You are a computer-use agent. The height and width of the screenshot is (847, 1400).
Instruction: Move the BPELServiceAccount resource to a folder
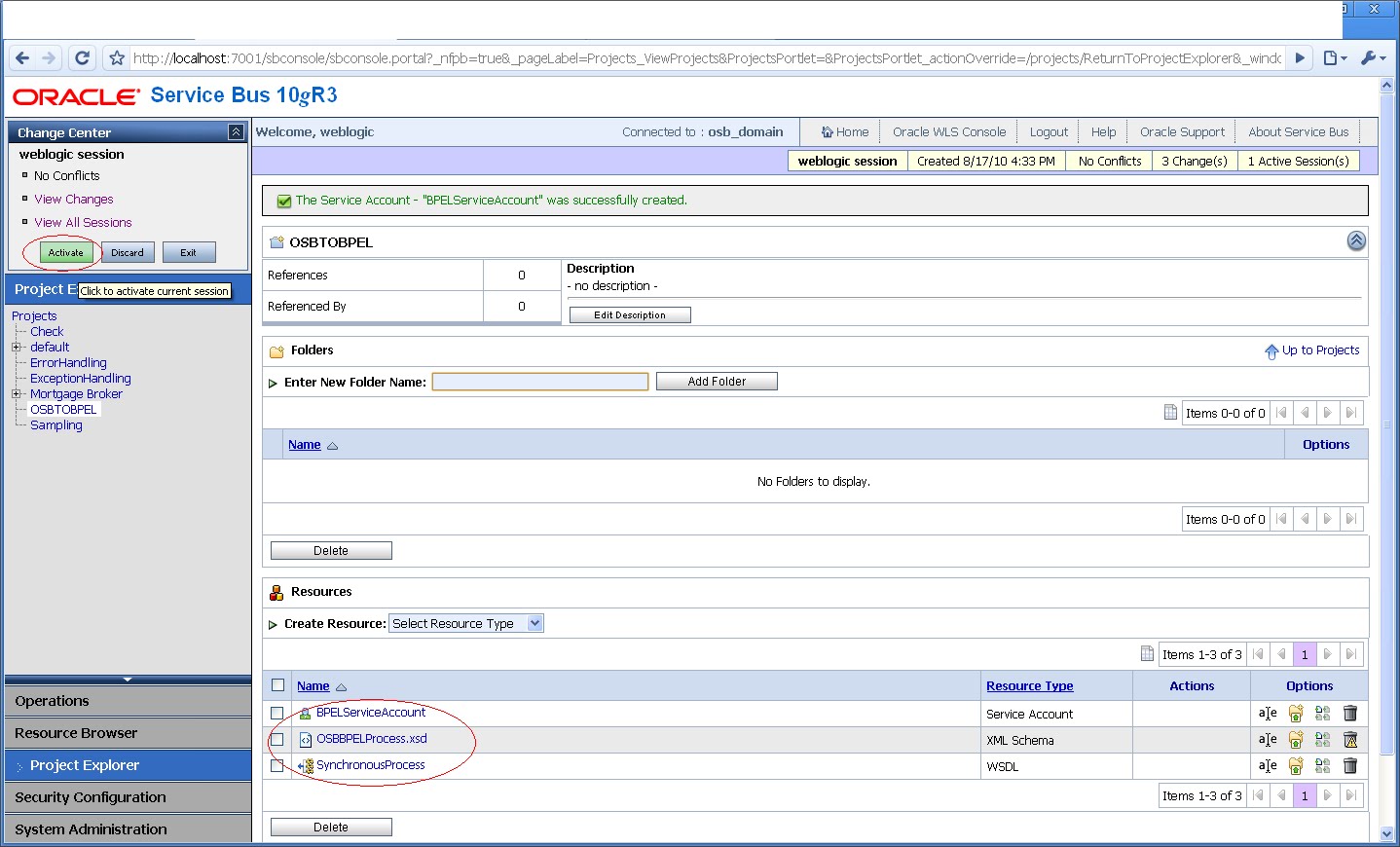(1296, 714)
